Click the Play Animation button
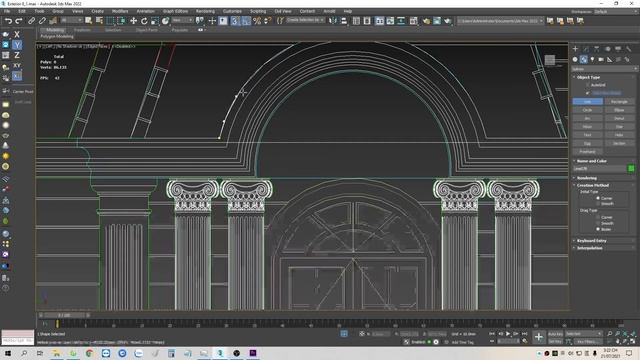640x360 pixels. 508,334
